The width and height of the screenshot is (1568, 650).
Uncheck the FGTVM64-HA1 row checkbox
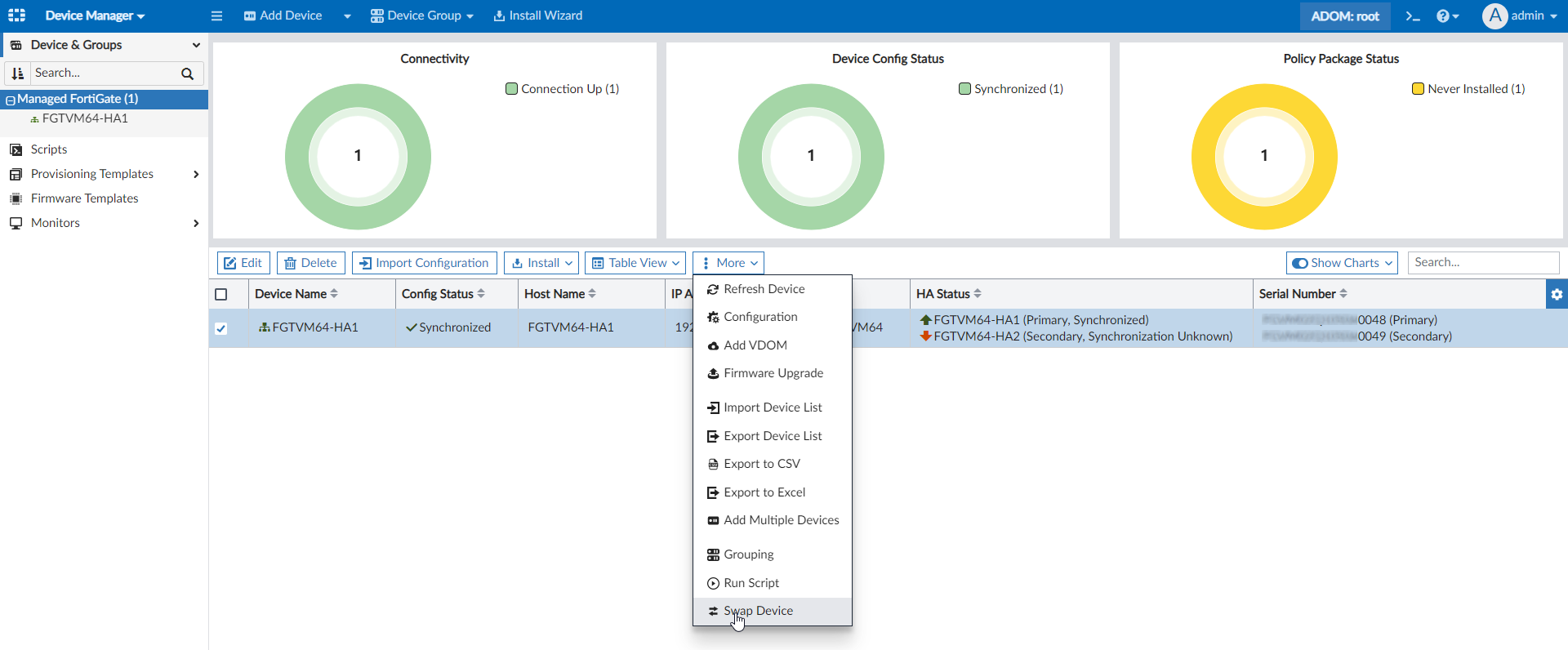tap(220, 328)
